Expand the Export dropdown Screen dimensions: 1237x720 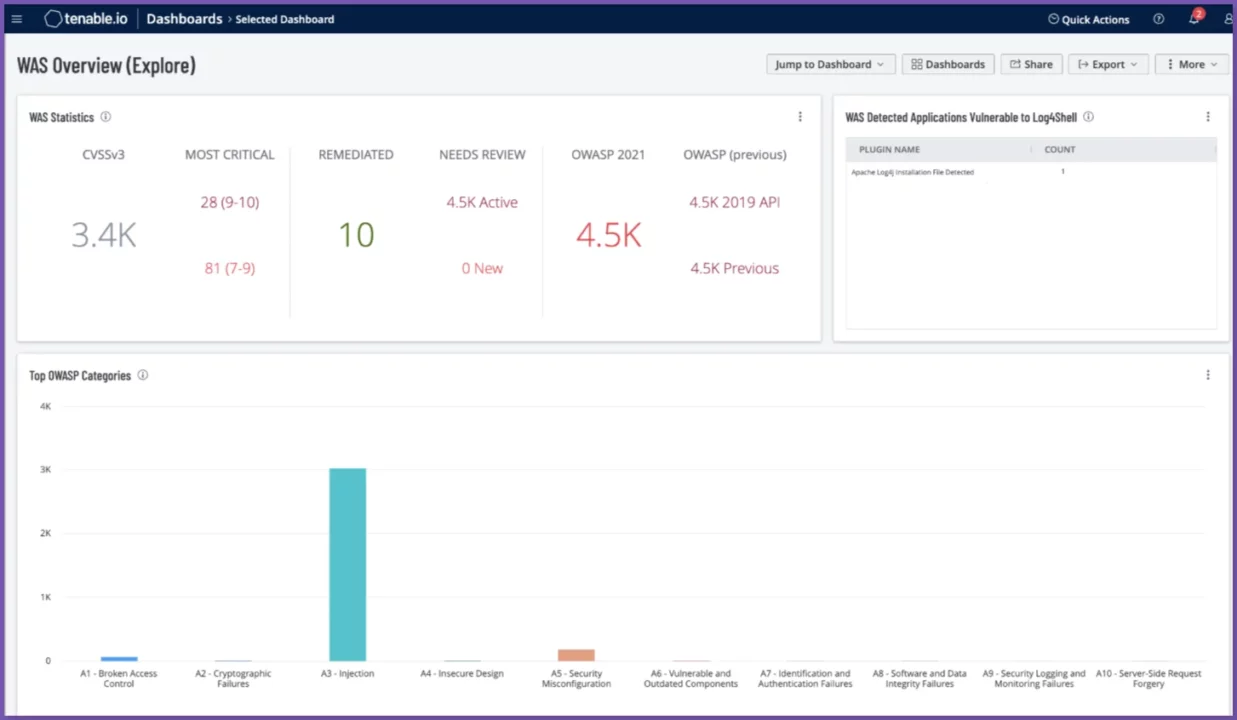(x=1107, y=64)
